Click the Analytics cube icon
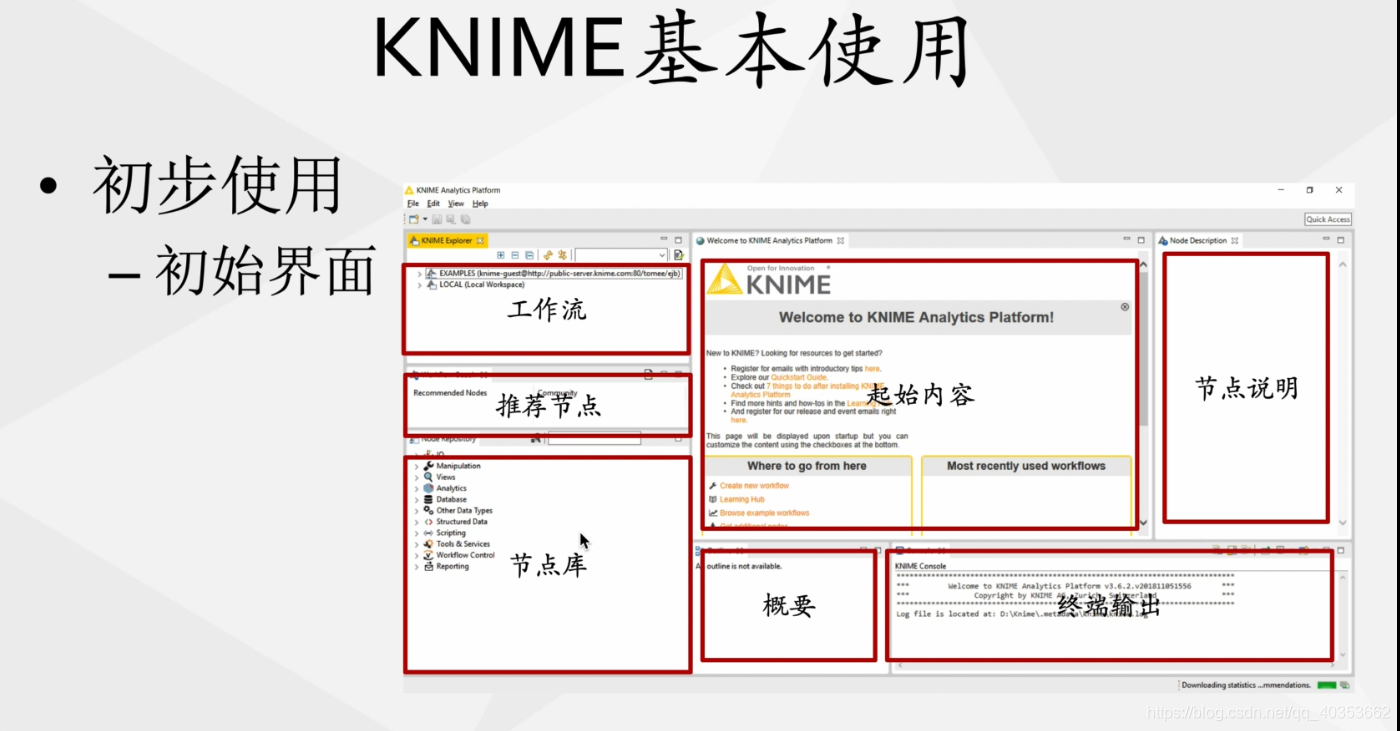Viewport: 1400px width, 731px height. (429, 488)
